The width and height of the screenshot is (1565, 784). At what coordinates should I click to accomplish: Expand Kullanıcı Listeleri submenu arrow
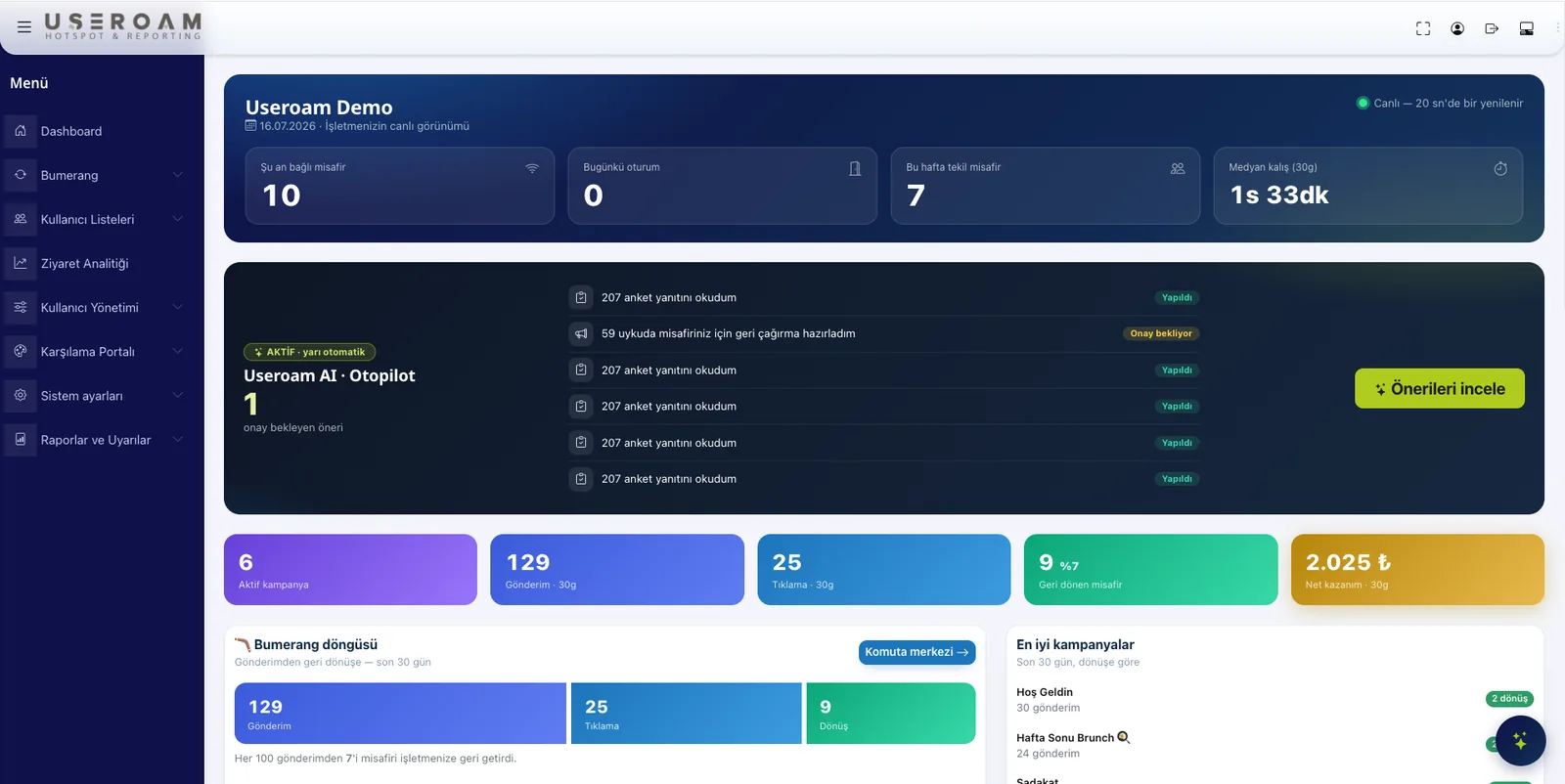coord(178,219)
